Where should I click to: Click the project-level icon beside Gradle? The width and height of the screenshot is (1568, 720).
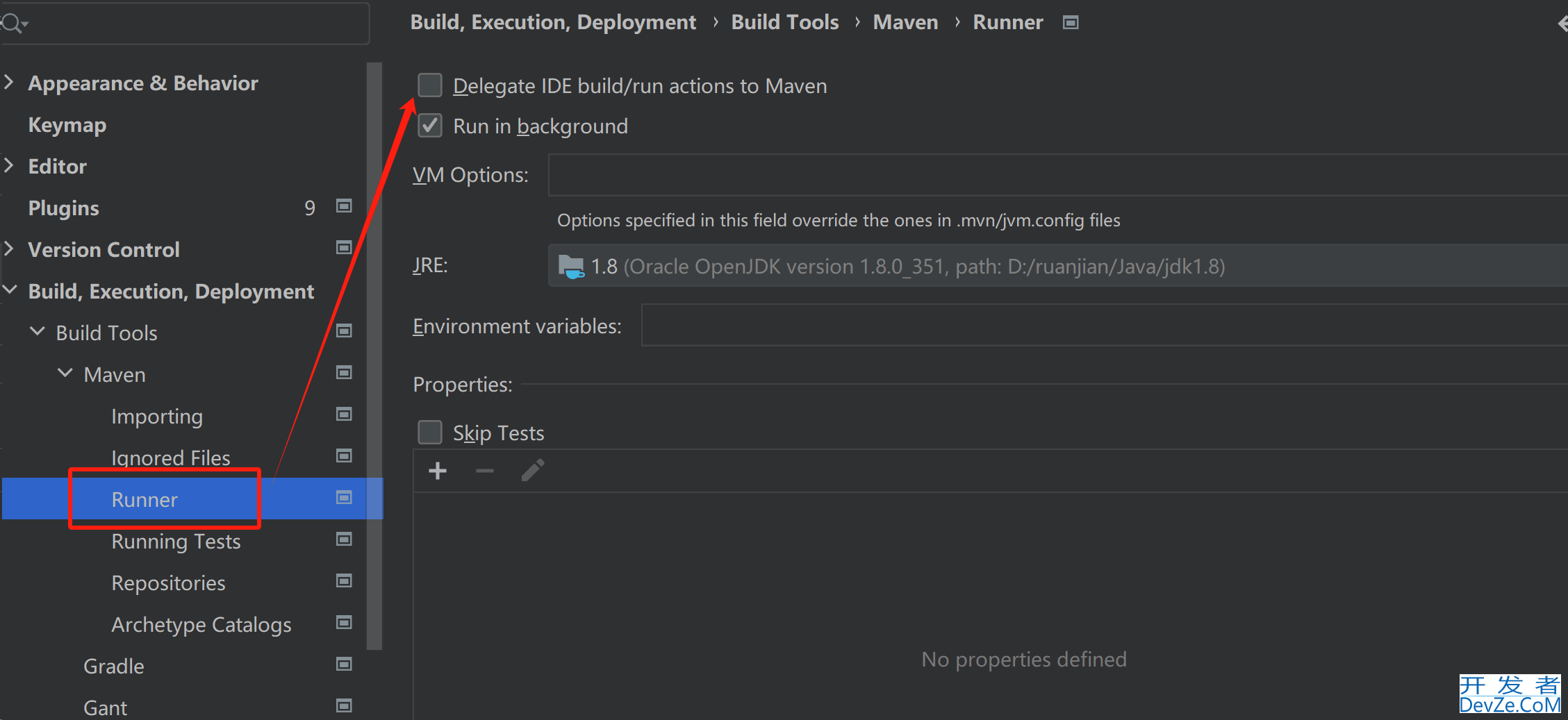pyautogui.click(x=344, y=664)
